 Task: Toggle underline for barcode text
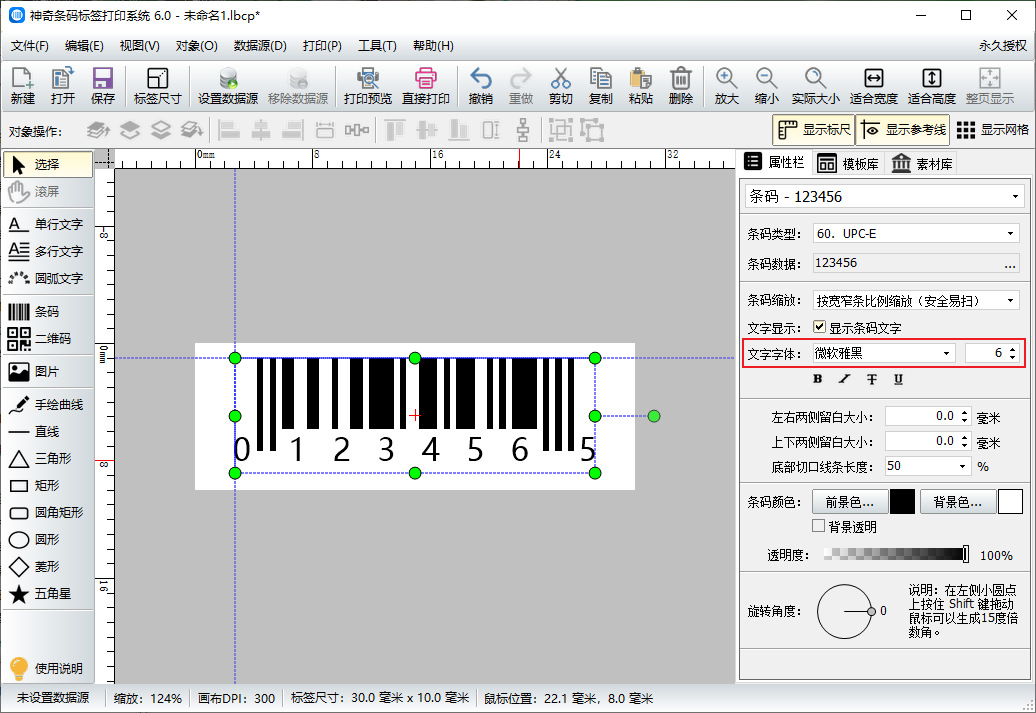[898, 379]
